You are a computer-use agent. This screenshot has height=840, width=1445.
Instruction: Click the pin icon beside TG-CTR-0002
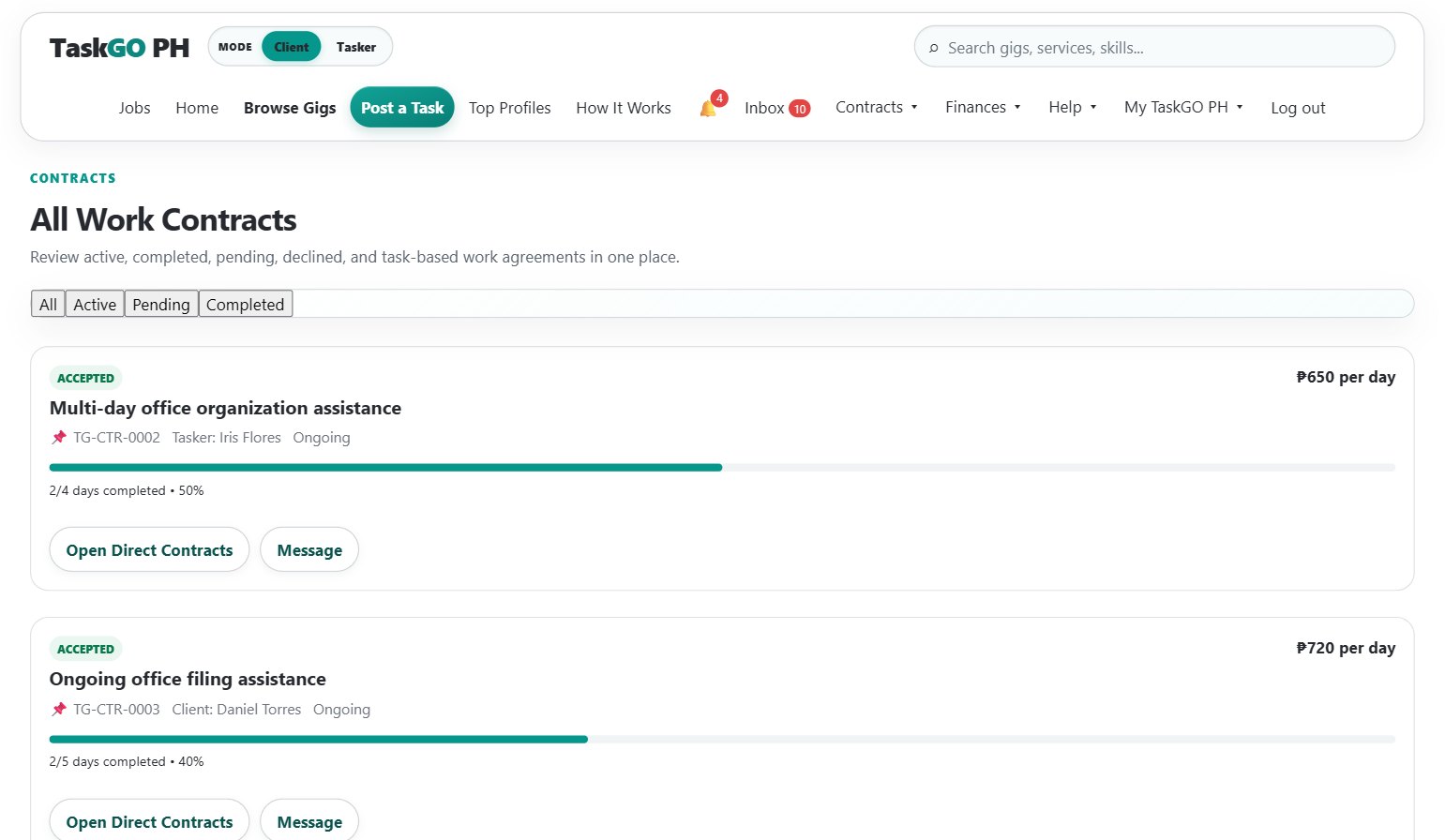(59, 438)
